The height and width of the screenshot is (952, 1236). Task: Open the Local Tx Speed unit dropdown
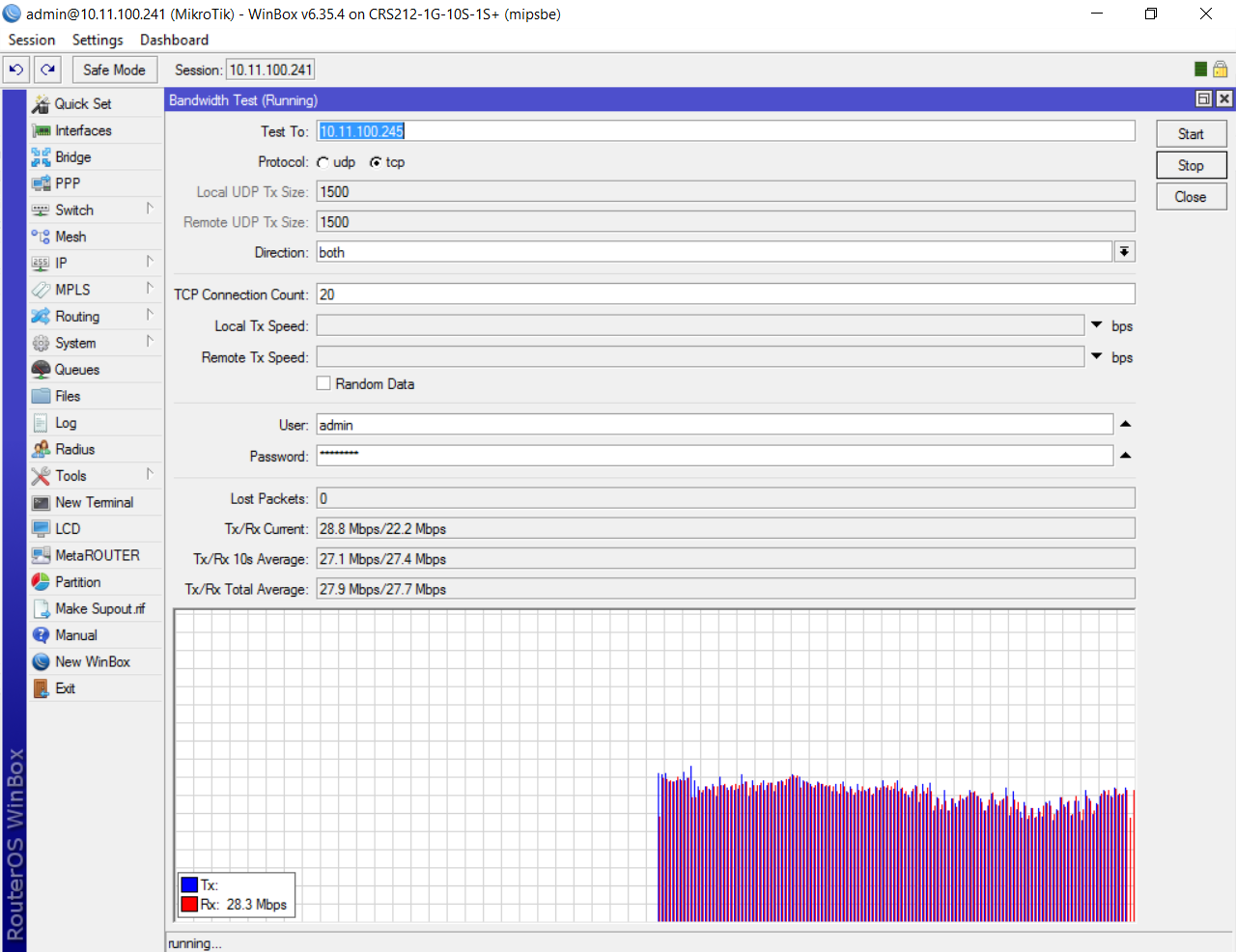click(x=1096, y=324)
